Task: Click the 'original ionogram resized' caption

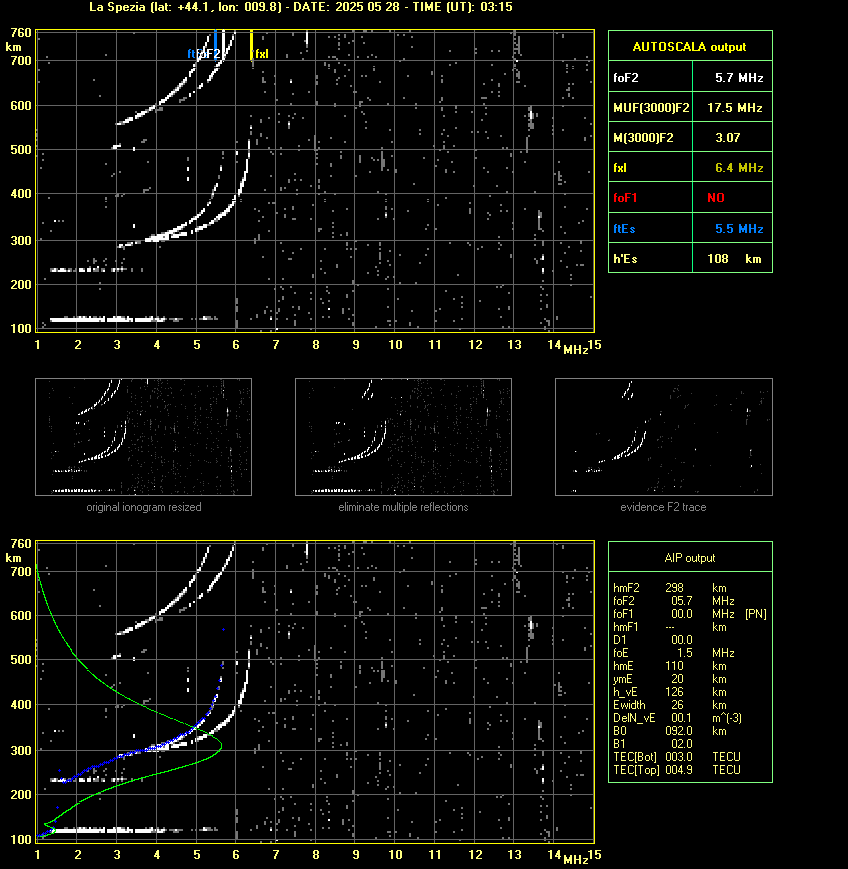Action: [x=144, y=507]
